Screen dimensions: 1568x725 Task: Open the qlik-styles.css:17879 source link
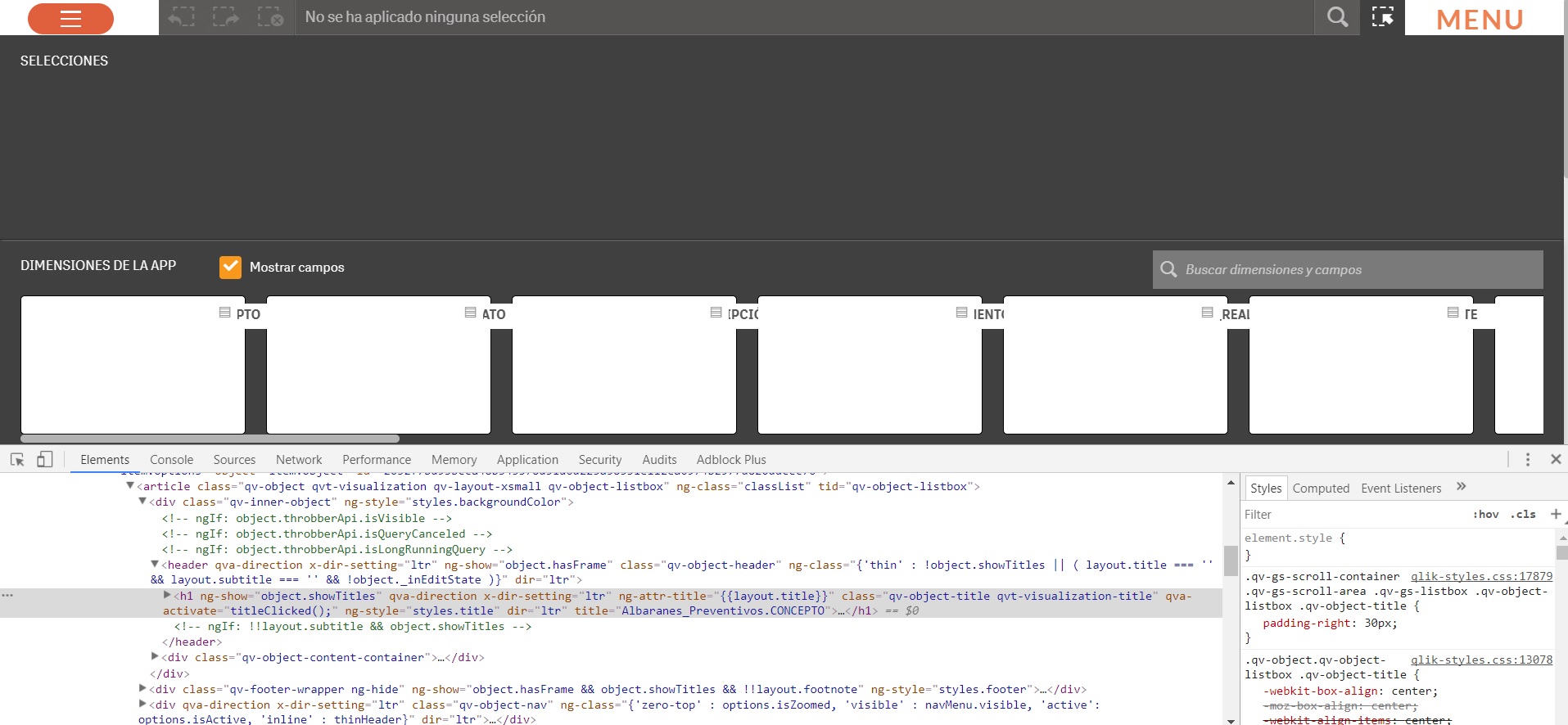click(x=1481, y=576)
